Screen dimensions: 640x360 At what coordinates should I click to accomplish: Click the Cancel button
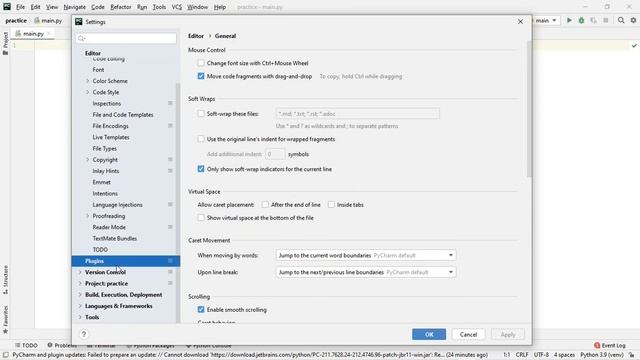468,334
